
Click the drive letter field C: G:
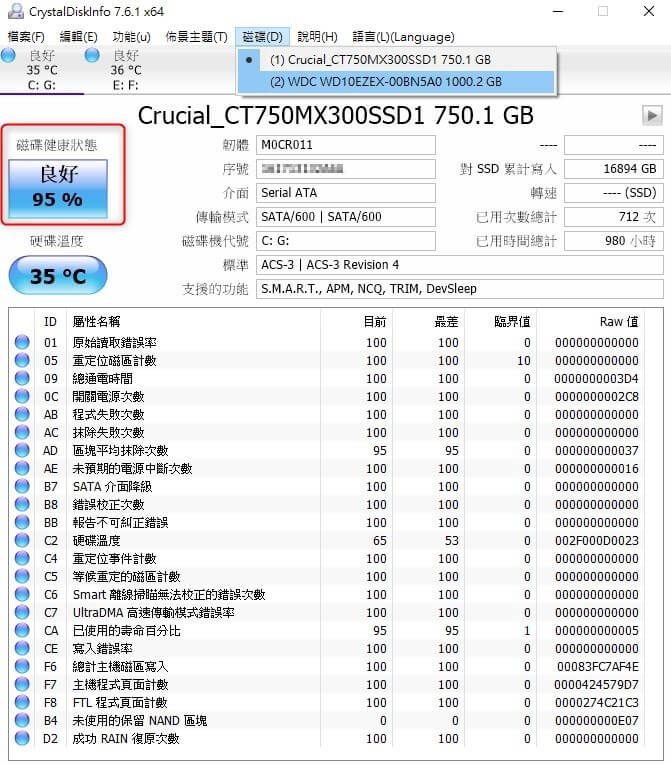click(x=346, y=241)
